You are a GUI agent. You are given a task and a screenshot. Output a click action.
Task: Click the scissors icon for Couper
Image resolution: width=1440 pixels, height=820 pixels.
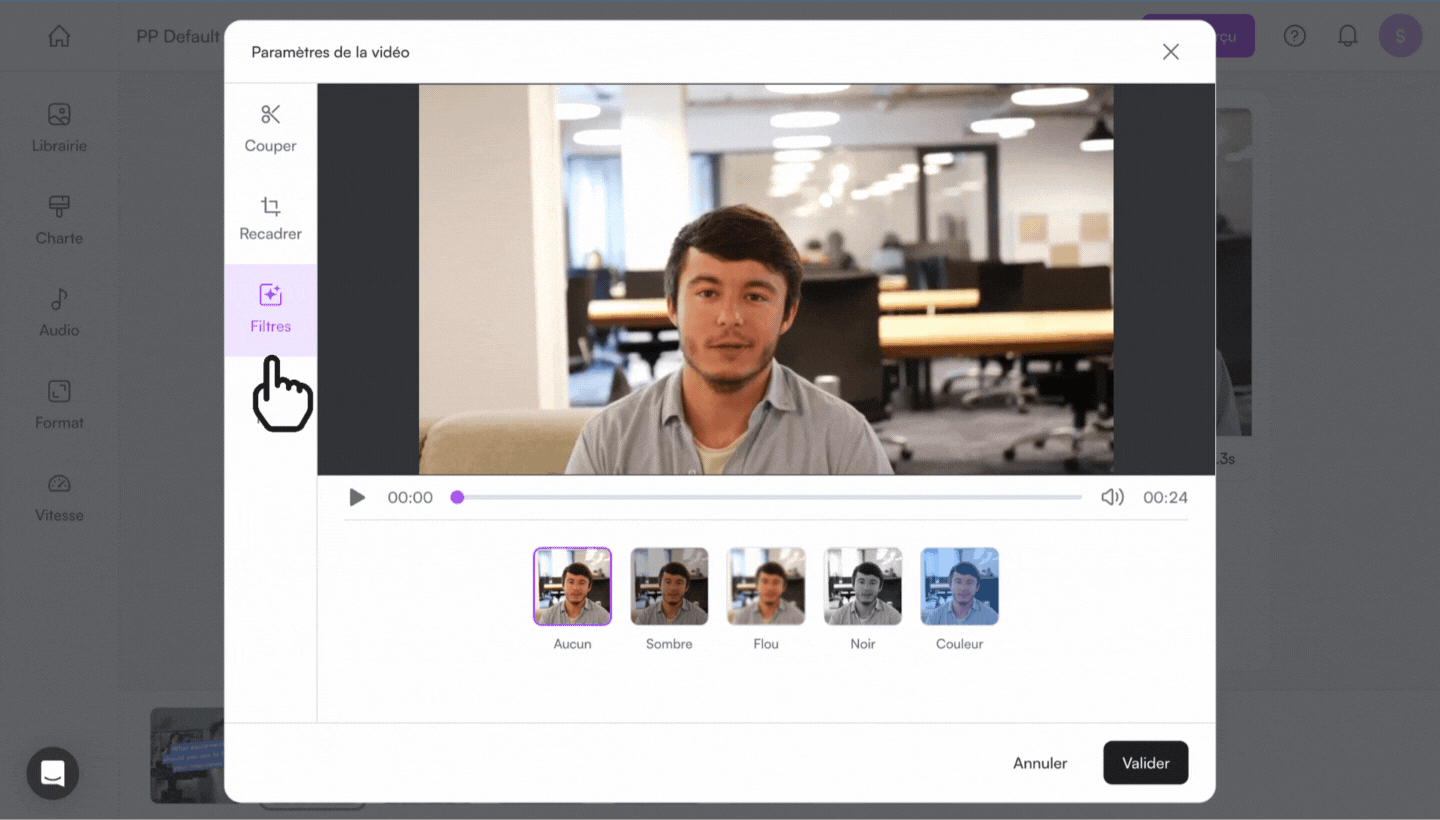point(270,114)
